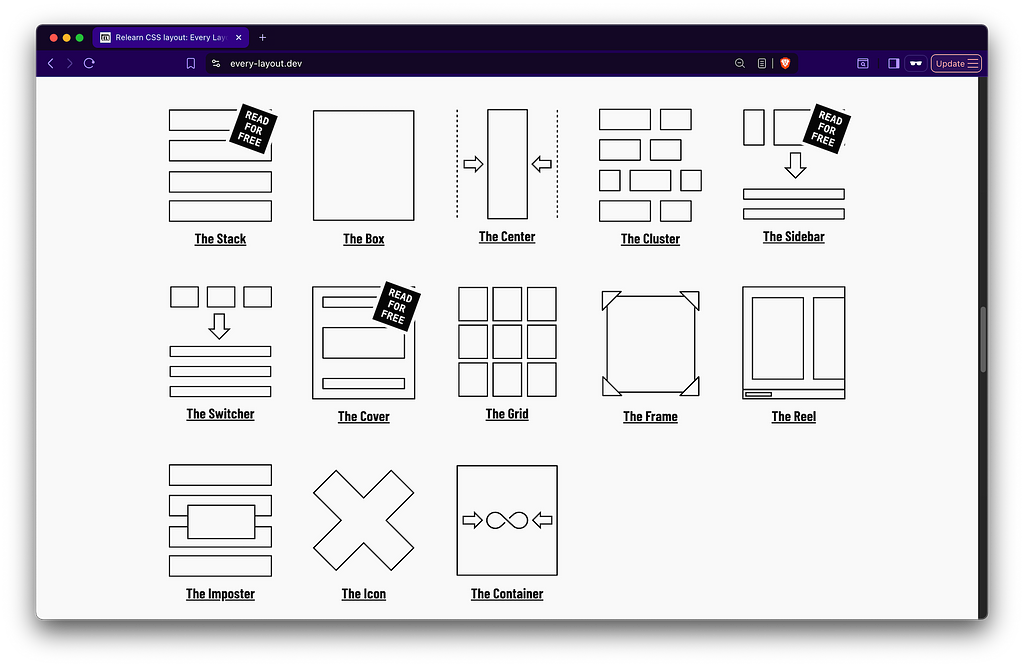Image resolution: width=1024 pixels, height=667 pixels.
Task: Go back with the back arrow
Action: 51,63
